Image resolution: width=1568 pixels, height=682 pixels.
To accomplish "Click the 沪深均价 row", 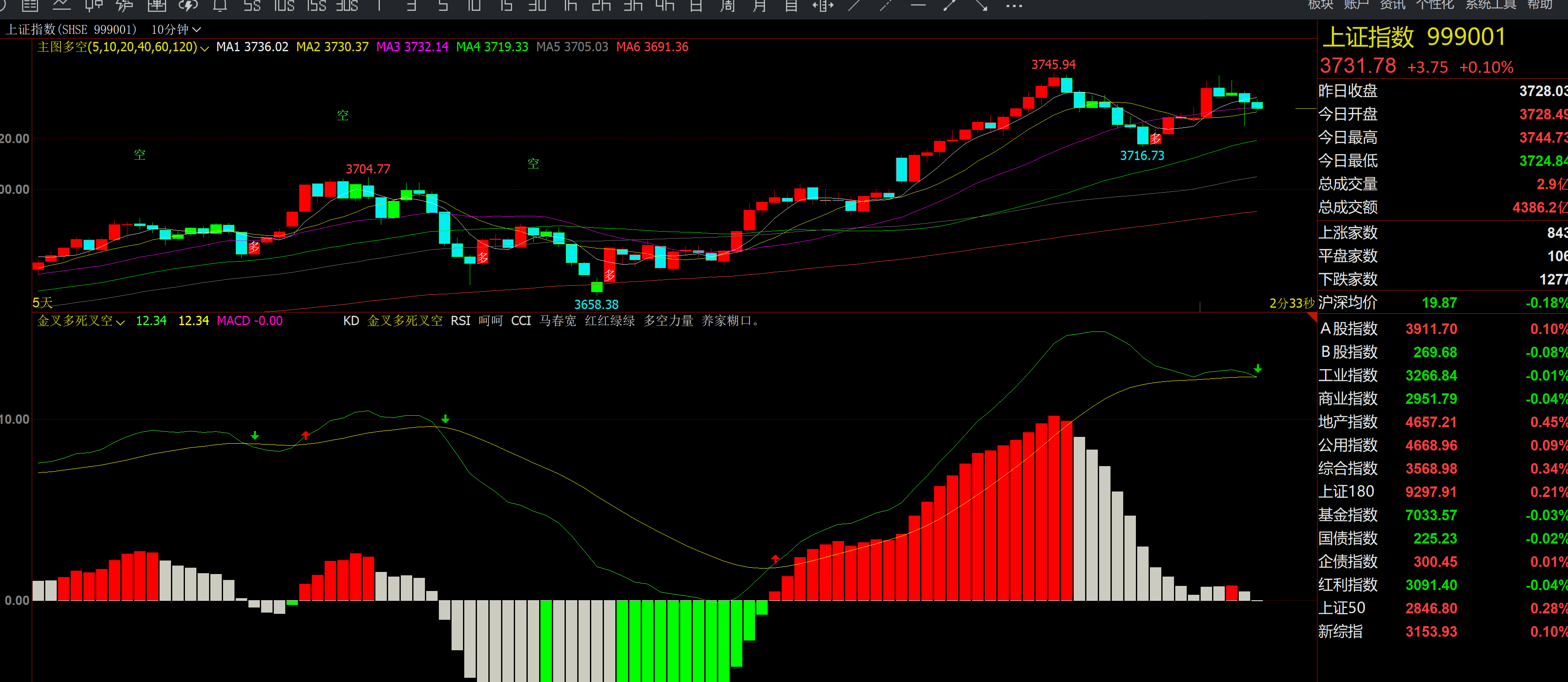I will coord(1443,303).
